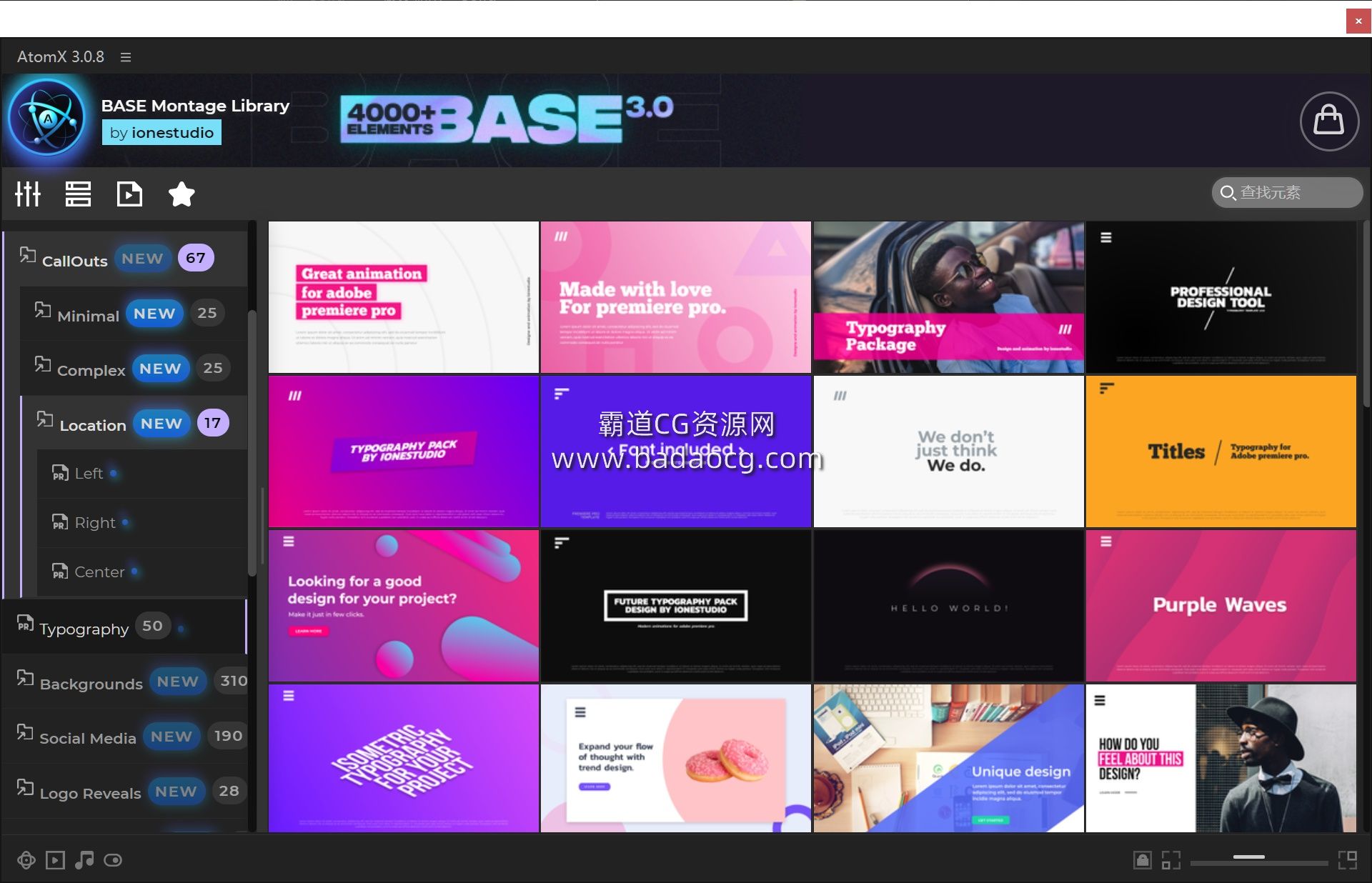Select the 'Typography Pack by Ionestudio' thumbnail
Image resolution: width=1372 pixels, height=883 pixels.
[404, 452]
